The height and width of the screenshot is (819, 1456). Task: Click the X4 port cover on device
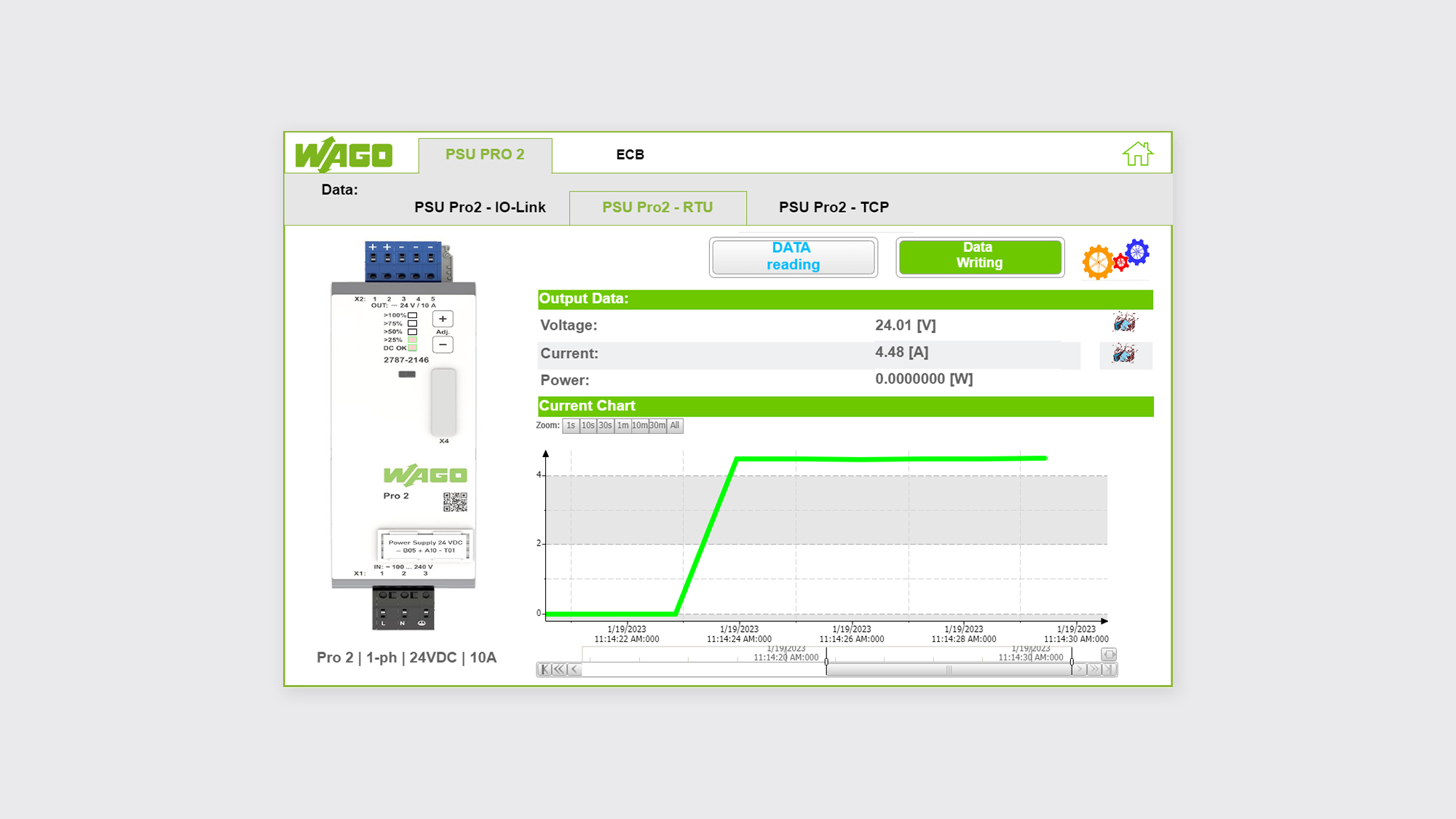coord(443,402)
